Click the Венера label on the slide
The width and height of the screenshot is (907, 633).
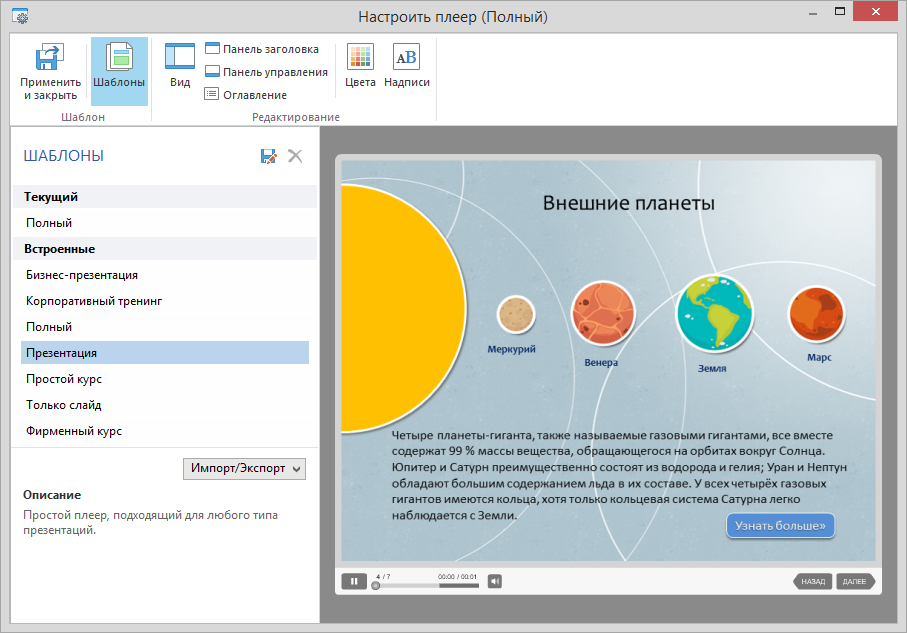(601, 363)
